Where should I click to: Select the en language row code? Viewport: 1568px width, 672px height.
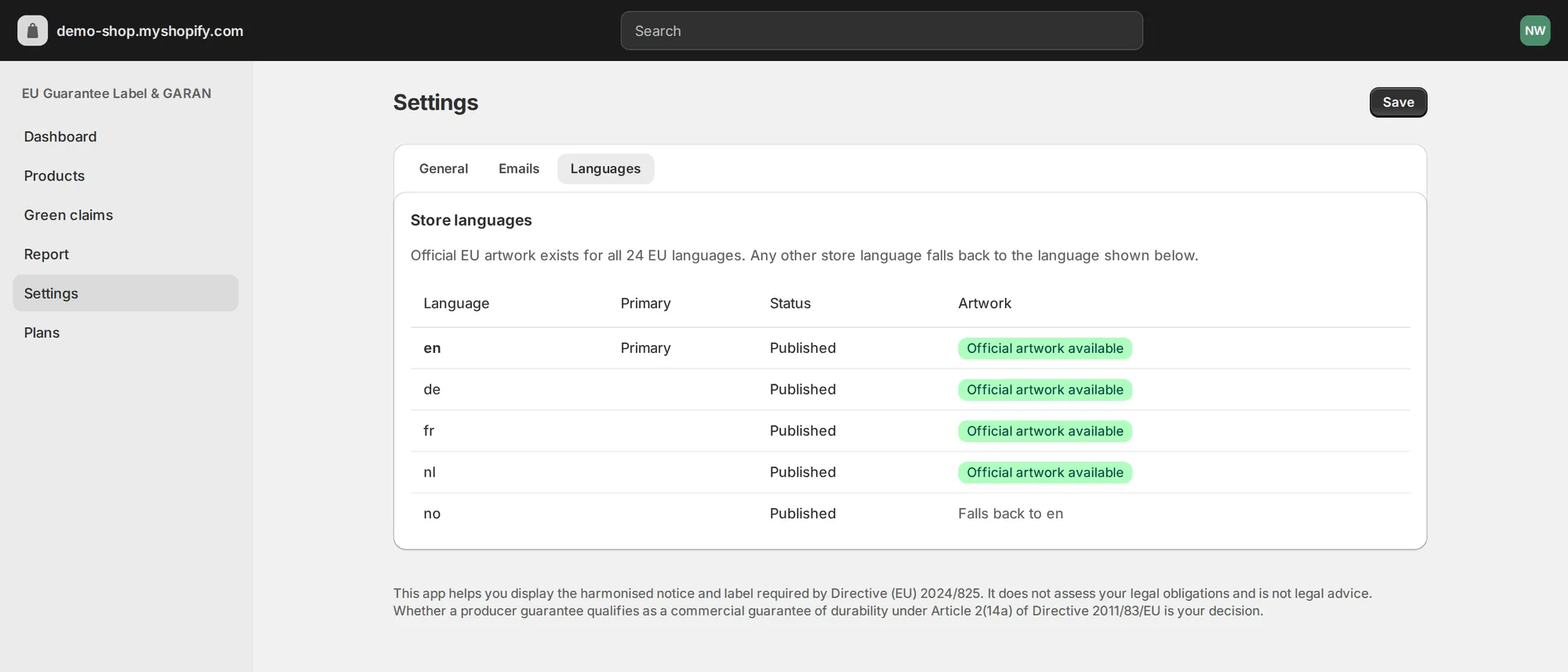pyautogui.click(x=432, y=348)
